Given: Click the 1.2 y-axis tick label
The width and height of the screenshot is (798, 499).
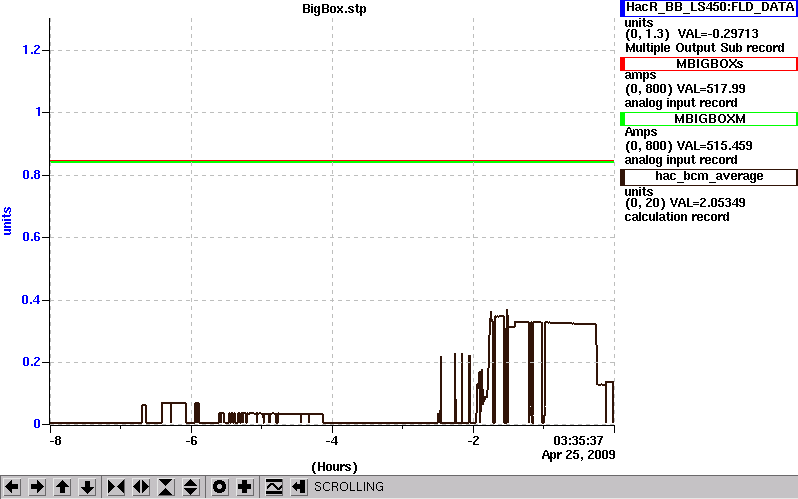Looking at the screenshot, I should (31, 50).
